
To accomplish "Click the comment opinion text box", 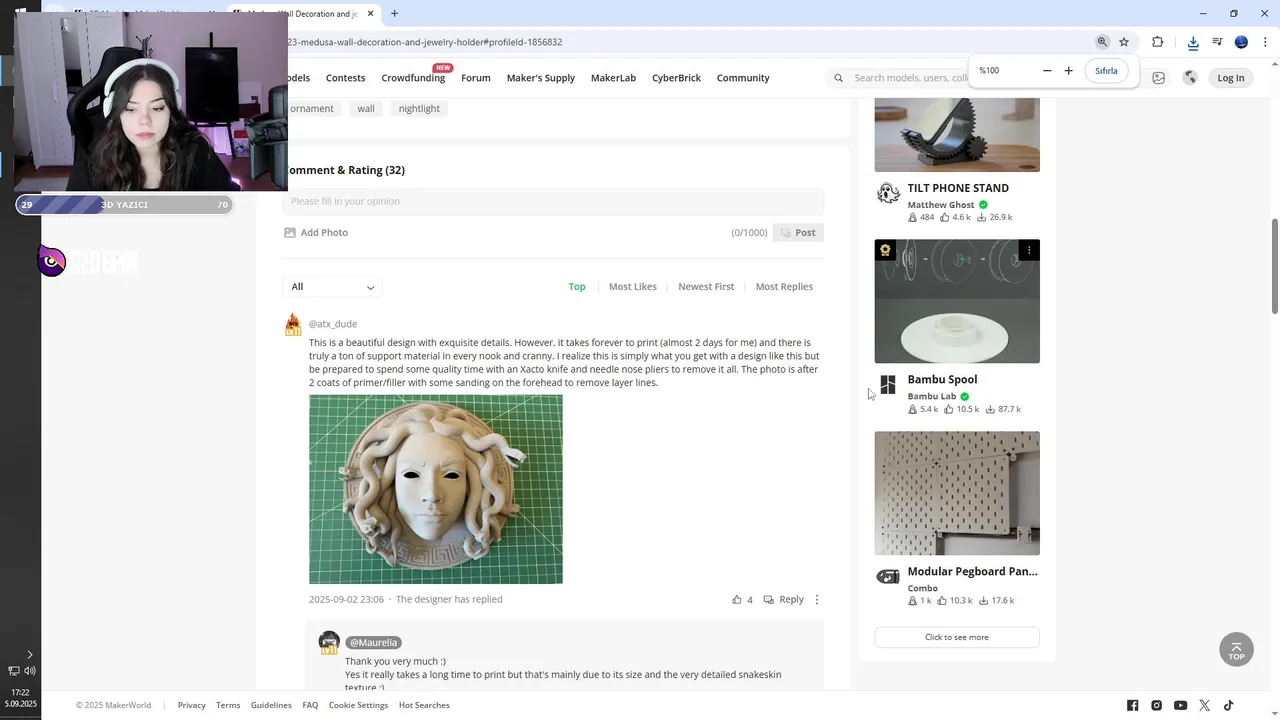I will point(553,201).
